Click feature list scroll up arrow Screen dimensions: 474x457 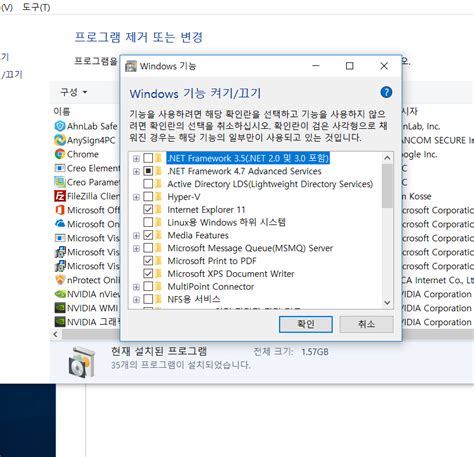click(387, 158)
